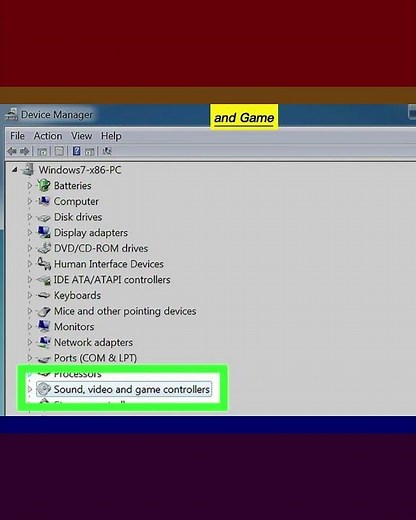Screen dimensions: 416x520
Task: Expand the Disk drives category
Action: 30,217
